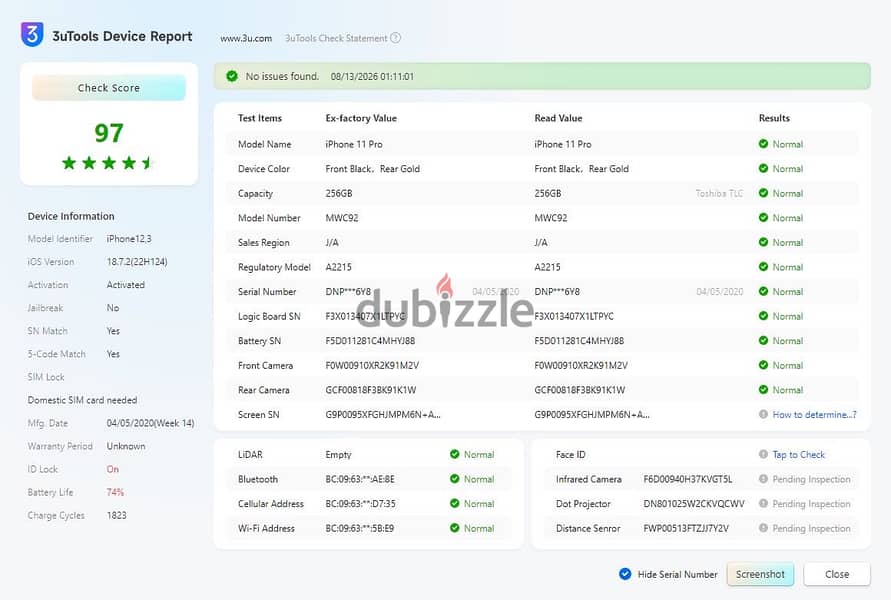The height and width of the screenshot is (600, 891).
Task: Select Wi-Fi Address BC:09:63:**:5B:E9
Action: [x=359, y=528]
